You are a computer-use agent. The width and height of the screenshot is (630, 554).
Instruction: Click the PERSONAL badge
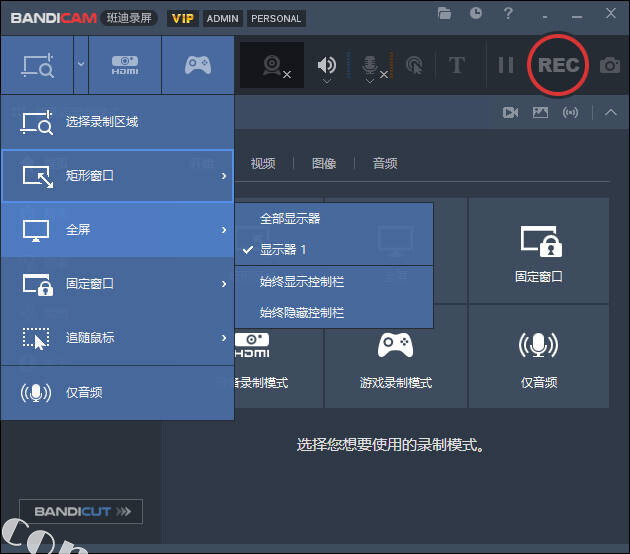click(276, 18)
